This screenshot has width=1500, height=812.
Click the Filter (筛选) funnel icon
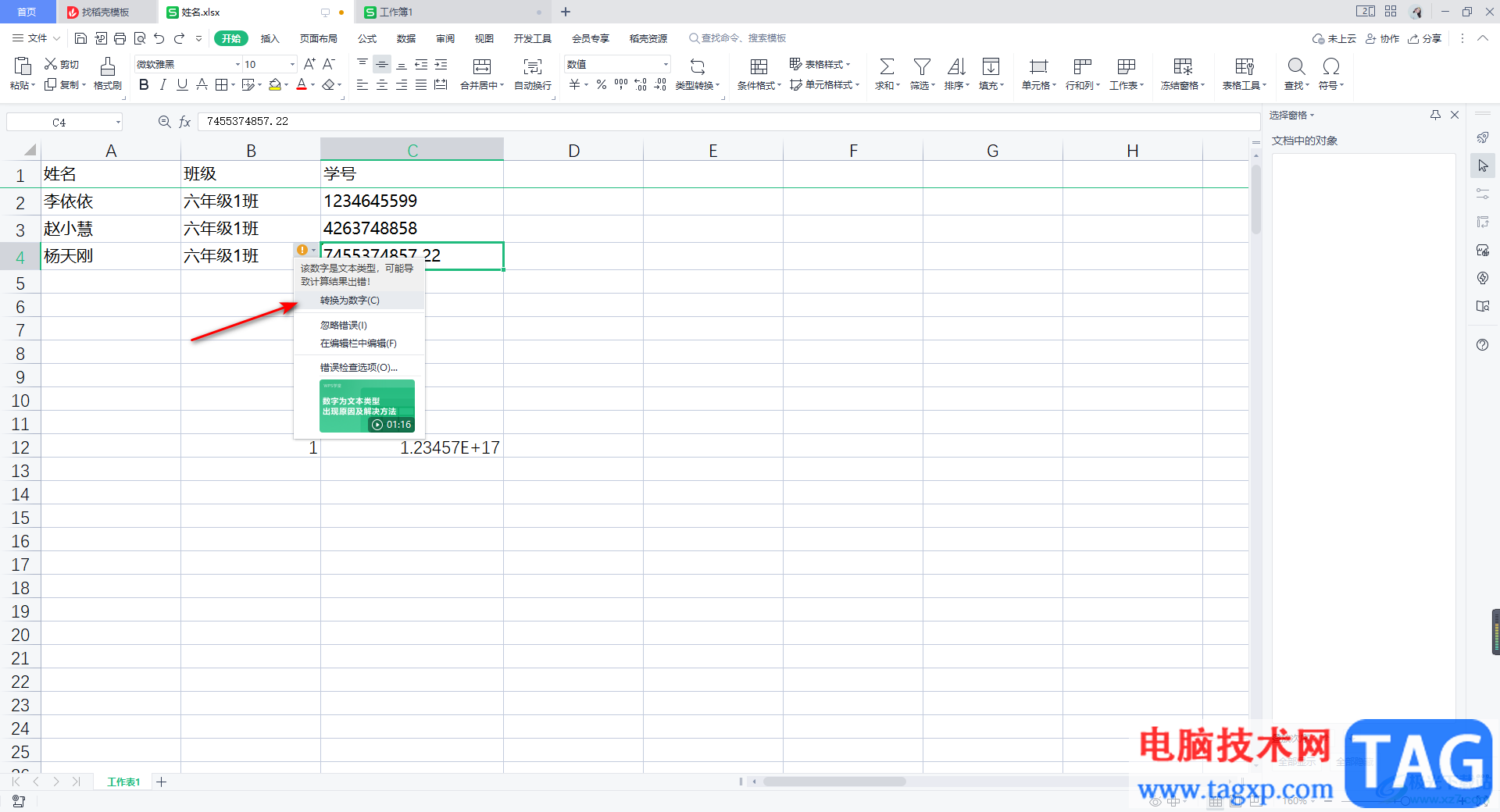pos(922,66)
